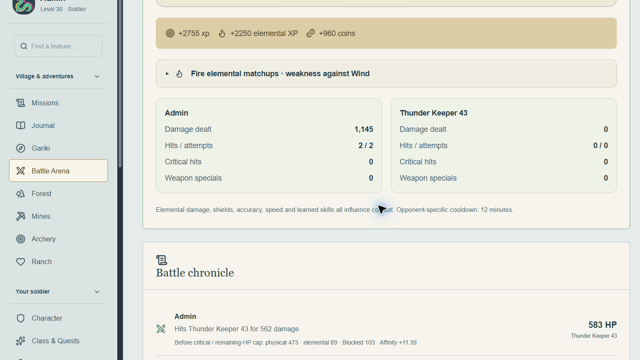Viewport: 640px width, 360px height.
Task: Click the swords icon beside Admin's hit entry
Action: point(161,329)
